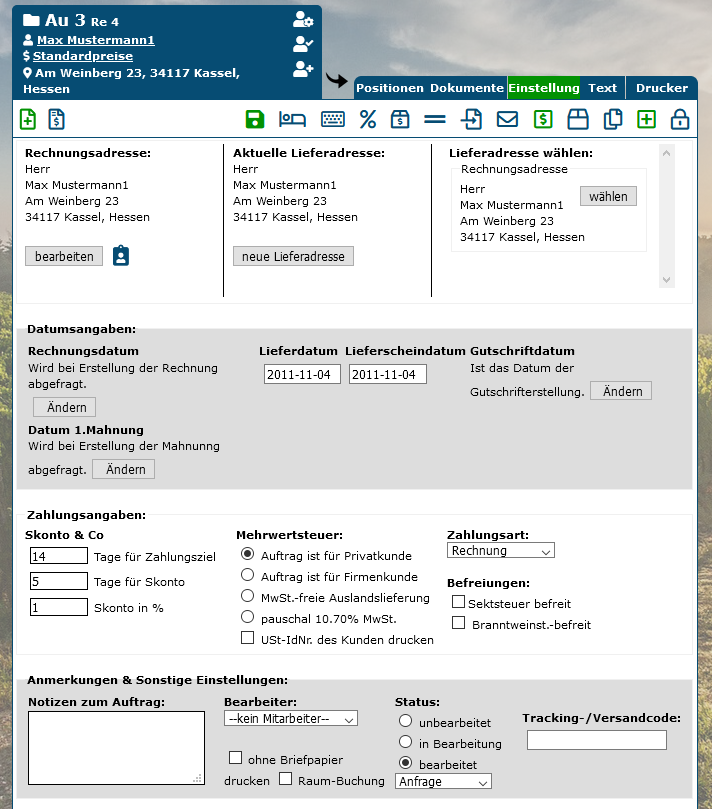The height and width of the screenshot is (809, 712).
Task: Click the Tracking-/Versandcode input field
Action: point(596,740)
